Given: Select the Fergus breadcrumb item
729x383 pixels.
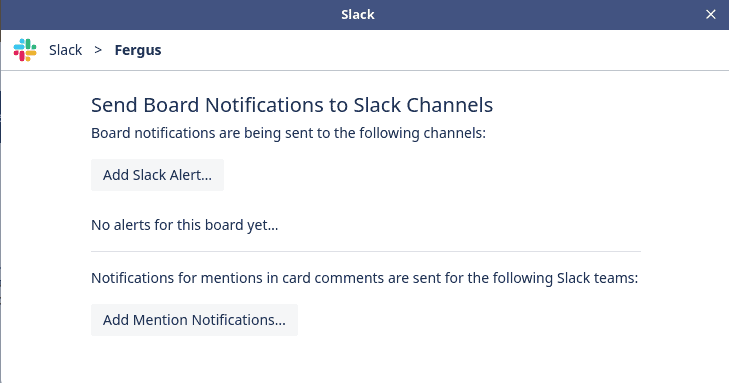Looking at the screenshot, I should click(x=138, y=50).
